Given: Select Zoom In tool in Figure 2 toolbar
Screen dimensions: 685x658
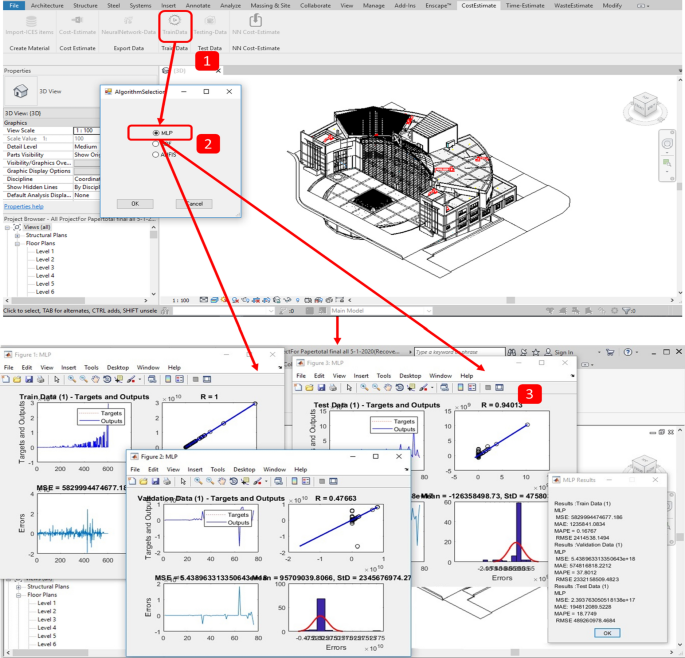Looking at the screenshot, I should coord(198,481).
